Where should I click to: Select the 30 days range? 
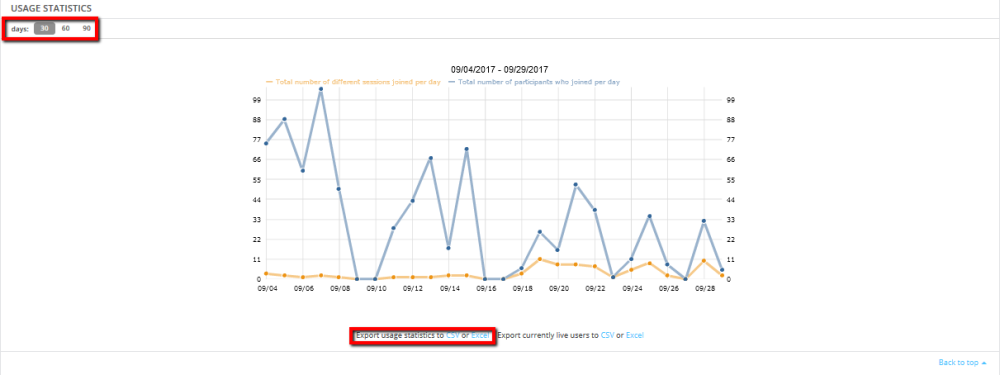(x=44, y=29)
